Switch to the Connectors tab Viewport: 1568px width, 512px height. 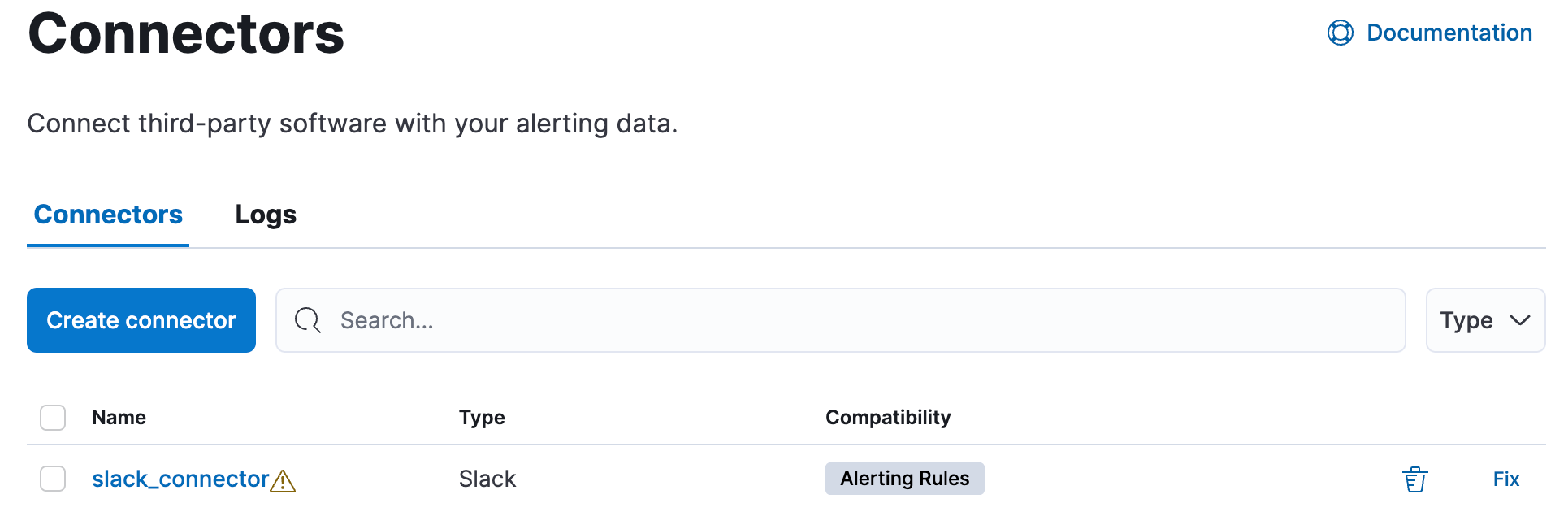[x=108, y=215]
